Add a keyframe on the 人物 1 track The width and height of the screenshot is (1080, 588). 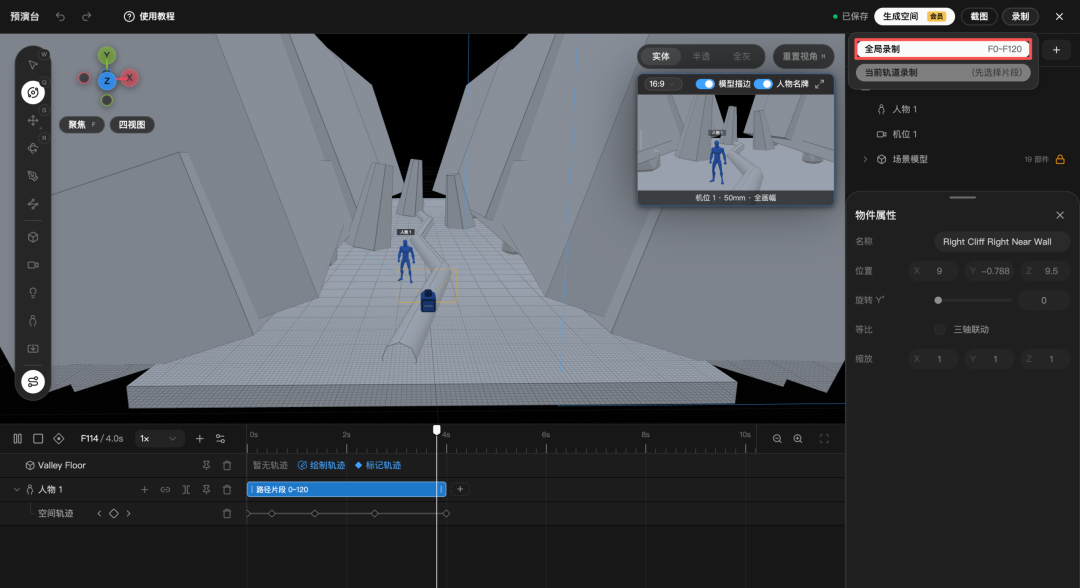[x=145, y=490]
